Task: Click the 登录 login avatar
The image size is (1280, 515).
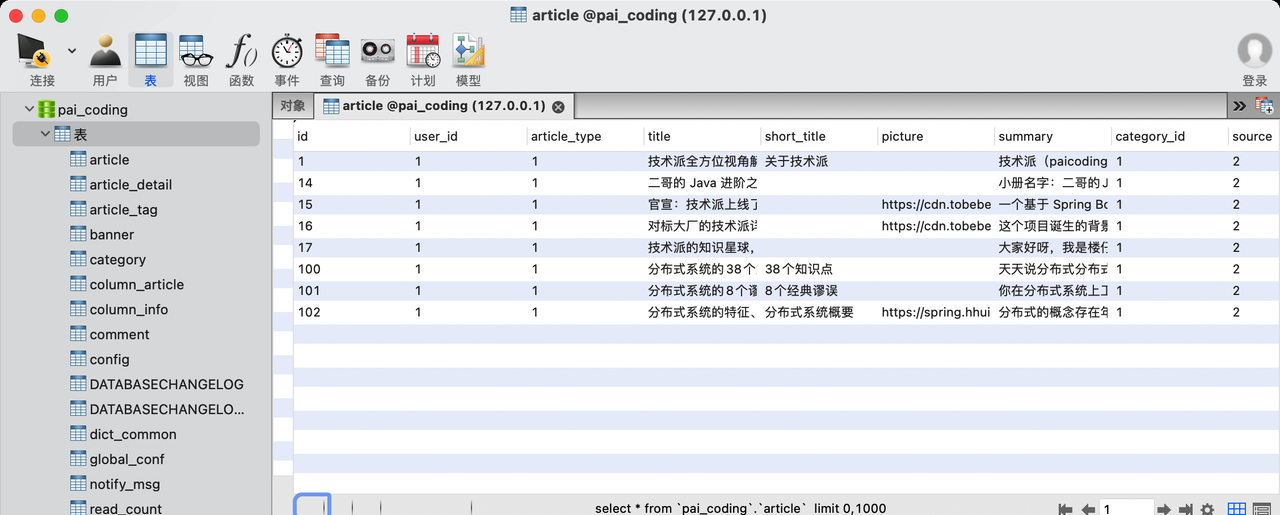Action: pyautogui.click(x=1254, y=60)
